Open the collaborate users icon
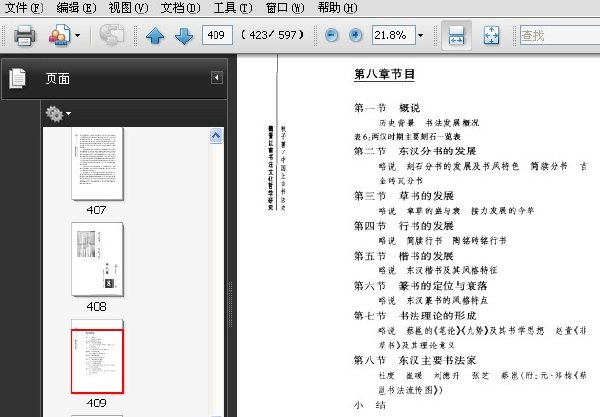This screenshot has height=417, width=600. 60,36
